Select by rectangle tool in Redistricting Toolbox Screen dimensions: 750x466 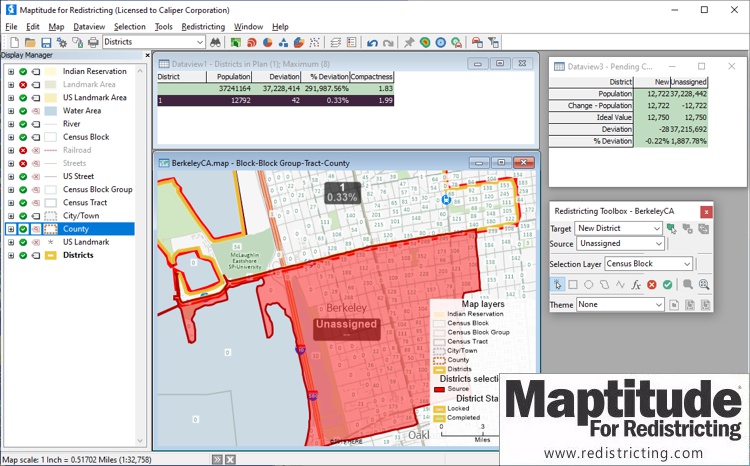point(573,284)
